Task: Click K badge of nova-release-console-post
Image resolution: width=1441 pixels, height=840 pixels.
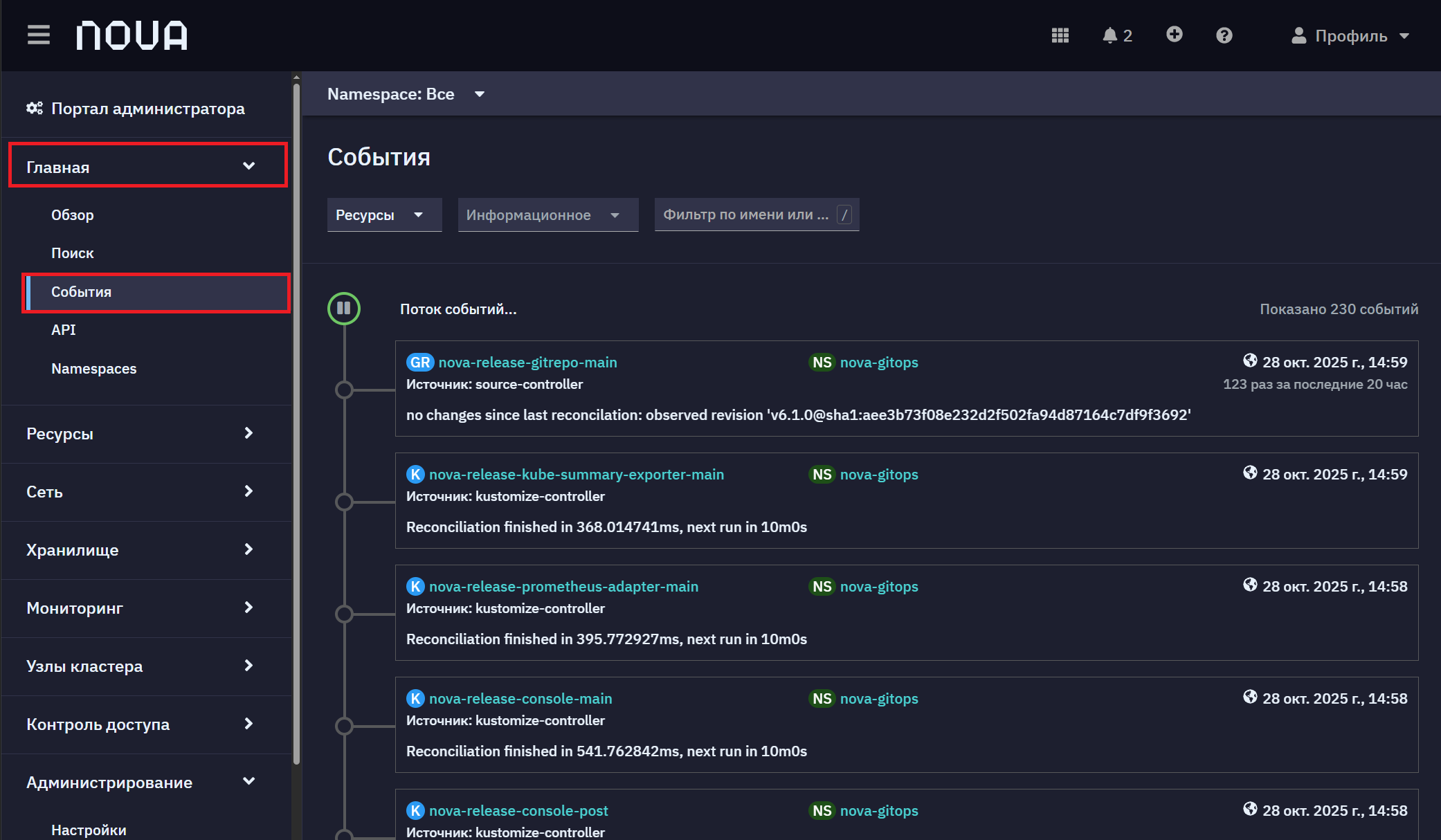Action: tap(415, 811)
